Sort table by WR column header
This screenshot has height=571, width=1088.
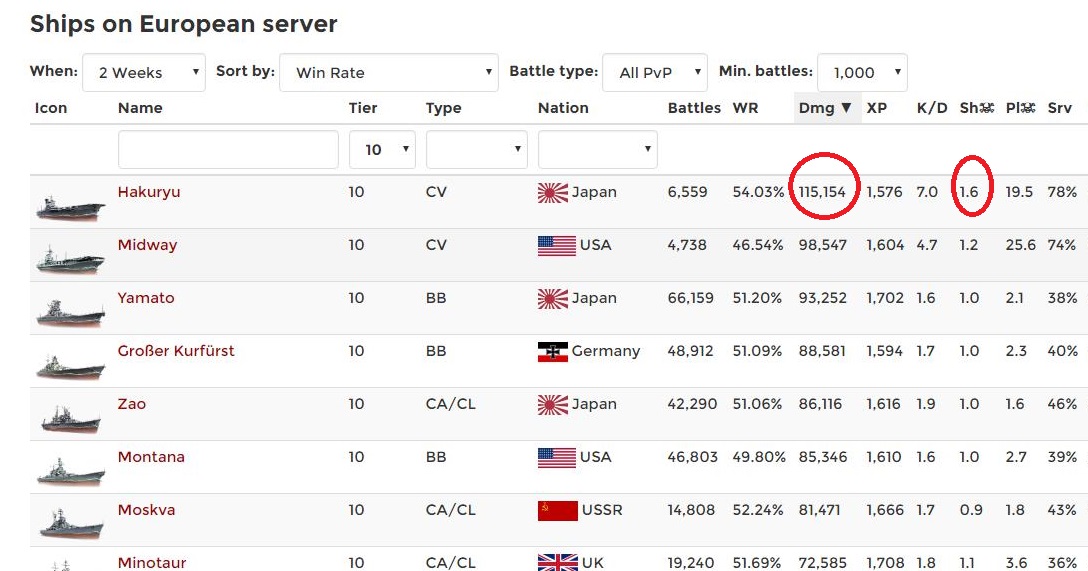[x=745, y=108]
